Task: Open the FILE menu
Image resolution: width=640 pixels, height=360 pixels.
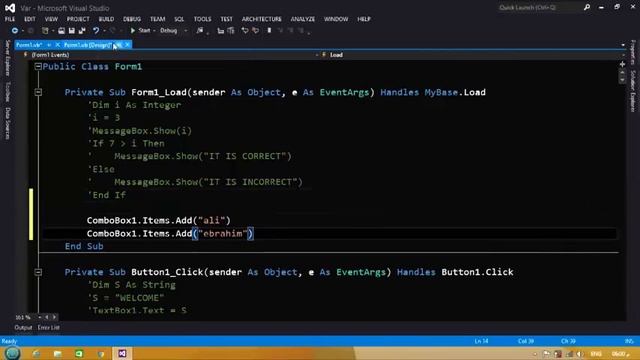Action: pos(10,19)
